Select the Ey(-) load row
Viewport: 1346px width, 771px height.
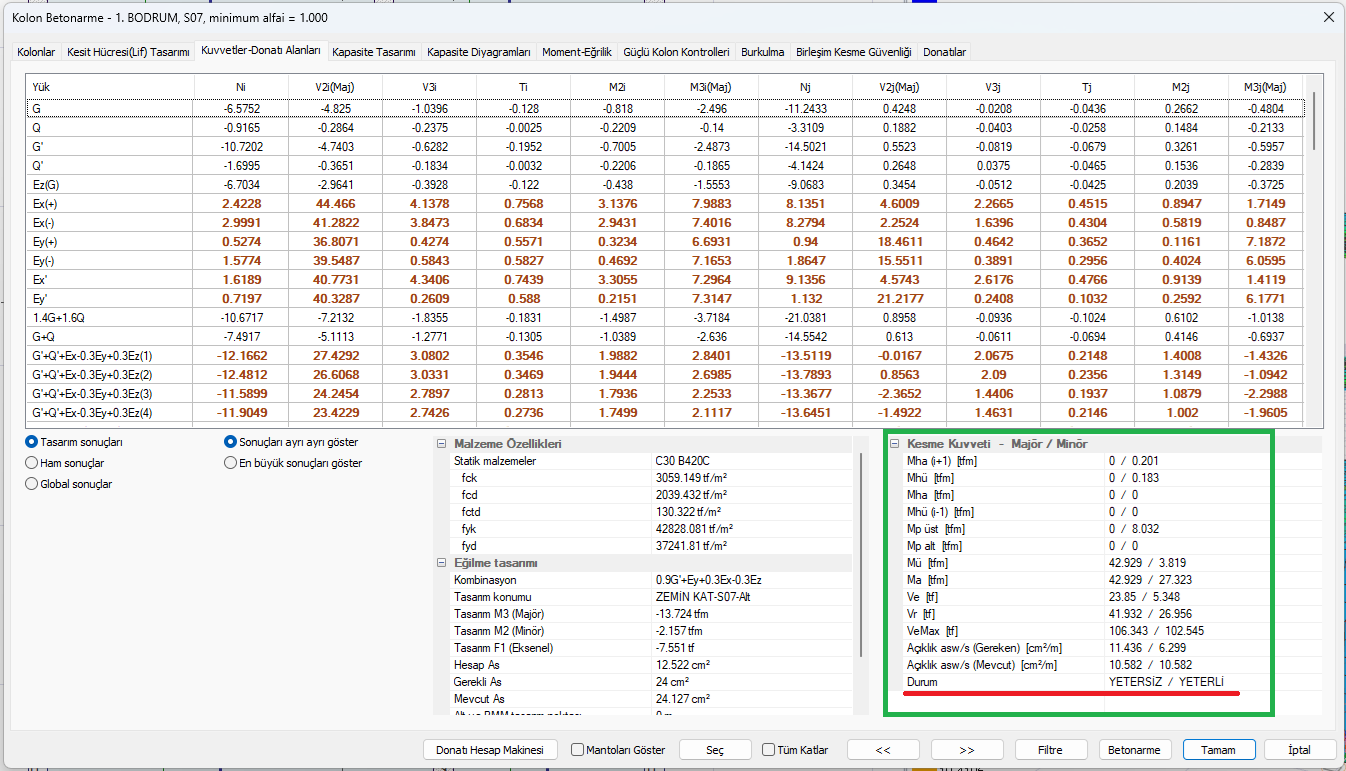pos(666,260)
